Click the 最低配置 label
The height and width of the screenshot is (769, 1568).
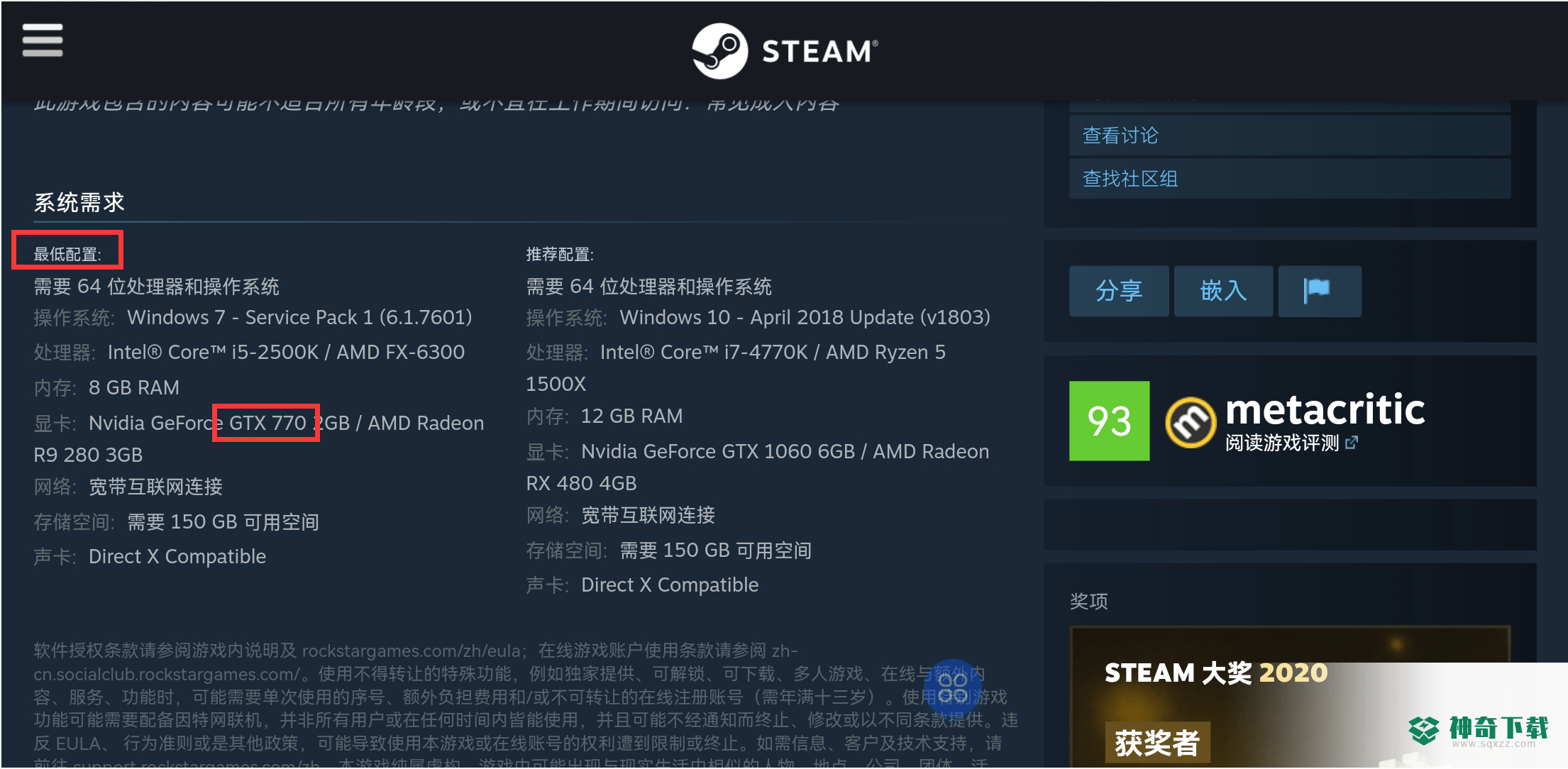(67, 254)
